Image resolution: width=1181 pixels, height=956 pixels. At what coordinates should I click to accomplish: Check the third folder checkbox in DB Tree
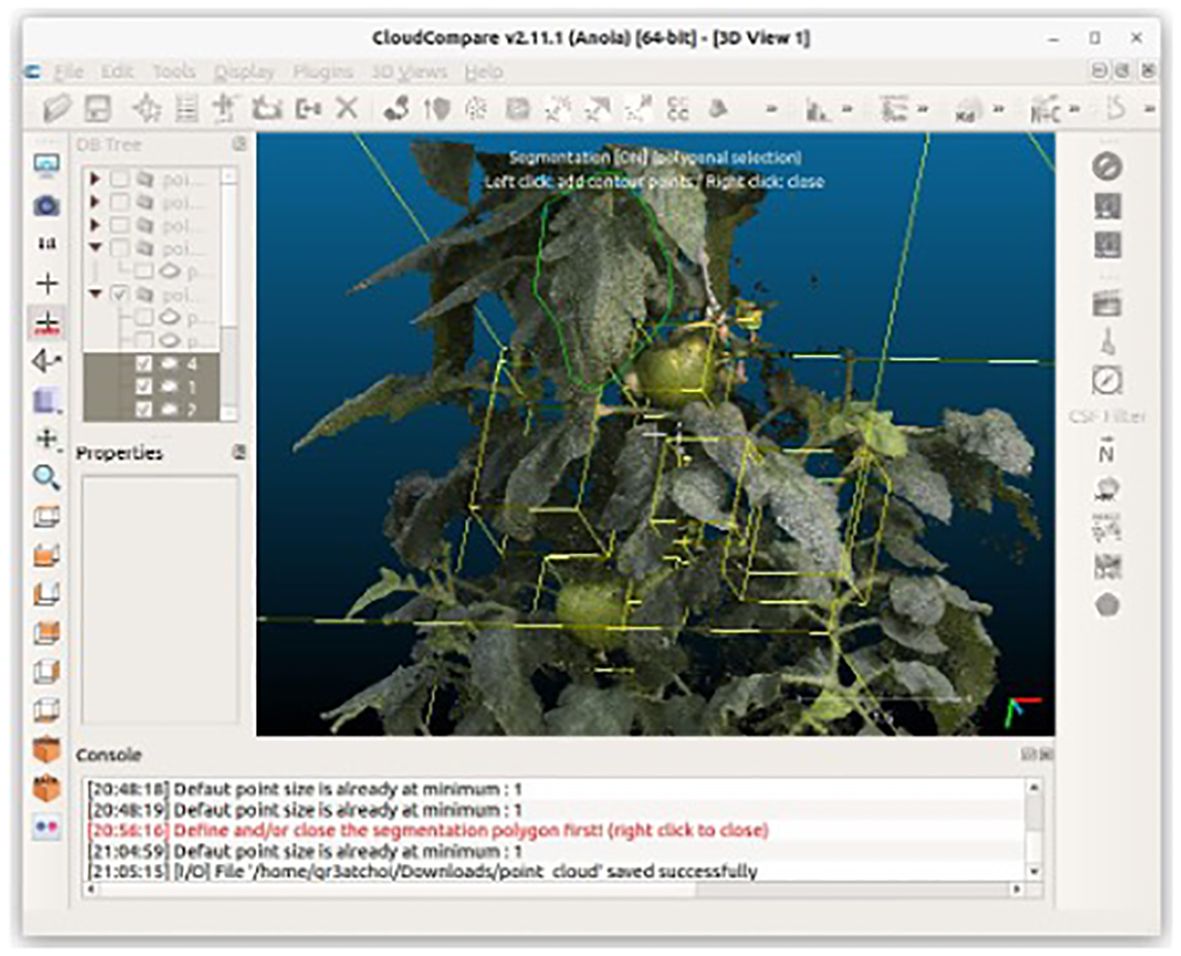point(120,225)
